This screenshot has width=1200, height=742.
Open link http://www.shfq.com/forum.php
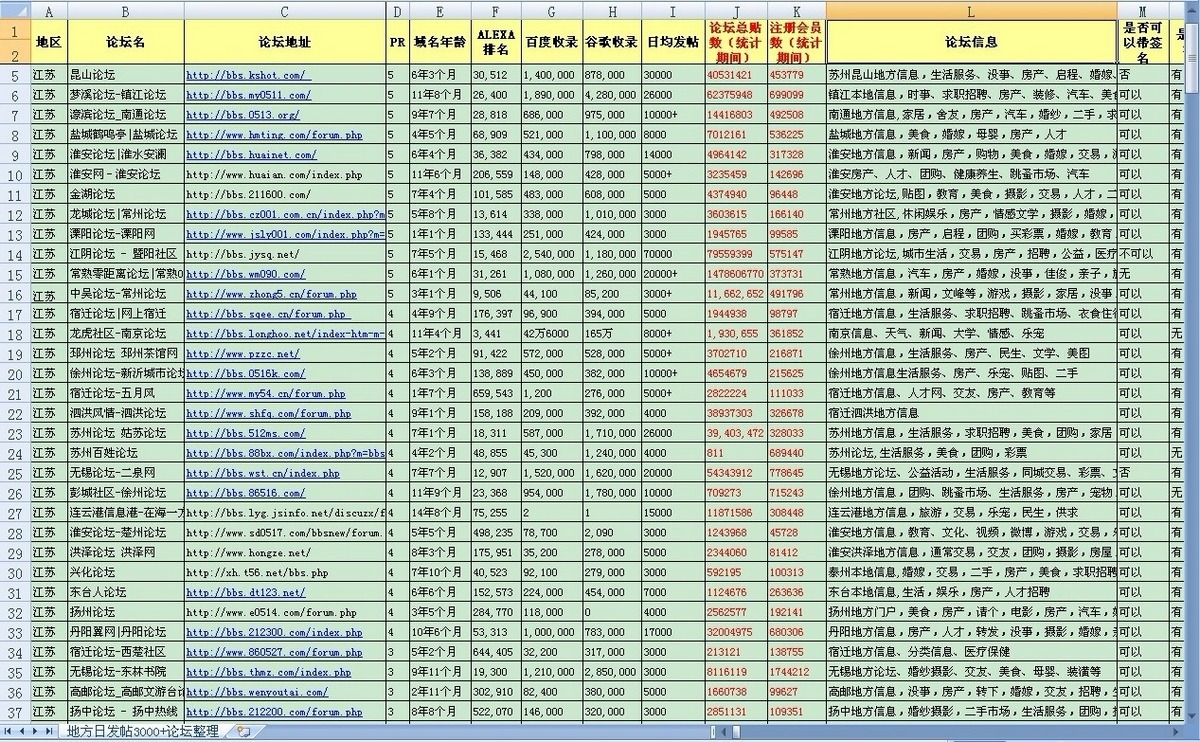[268, 413]
